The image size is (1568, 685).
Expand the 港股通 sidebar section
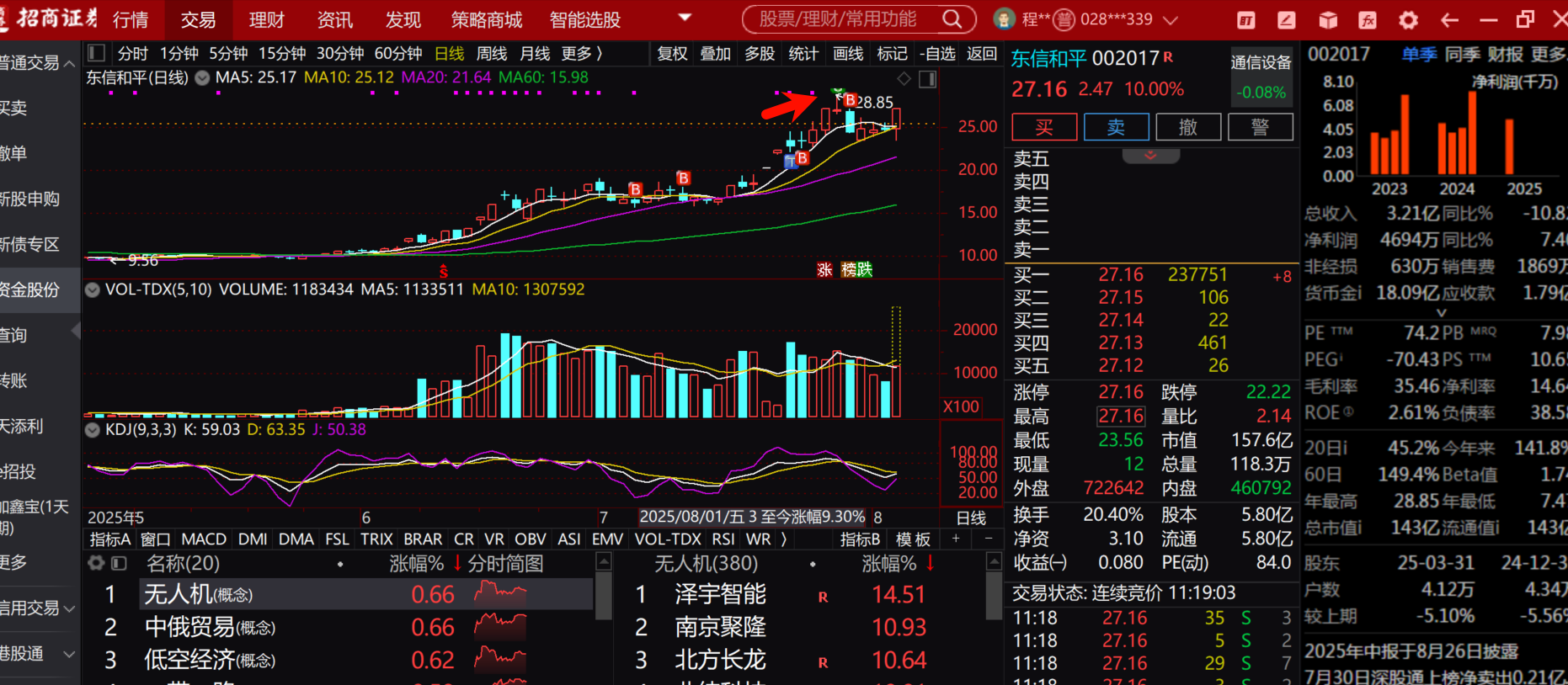69,654
